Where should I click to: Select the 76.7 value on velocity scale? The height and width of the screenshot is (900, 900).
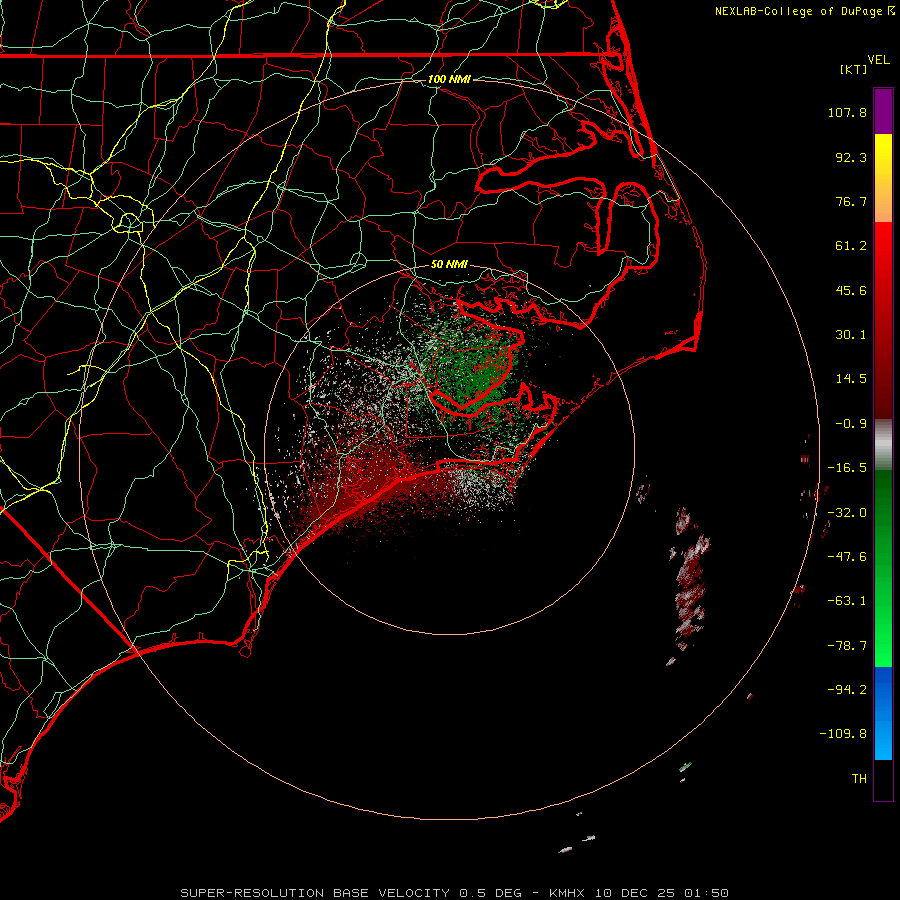[851, 201]
